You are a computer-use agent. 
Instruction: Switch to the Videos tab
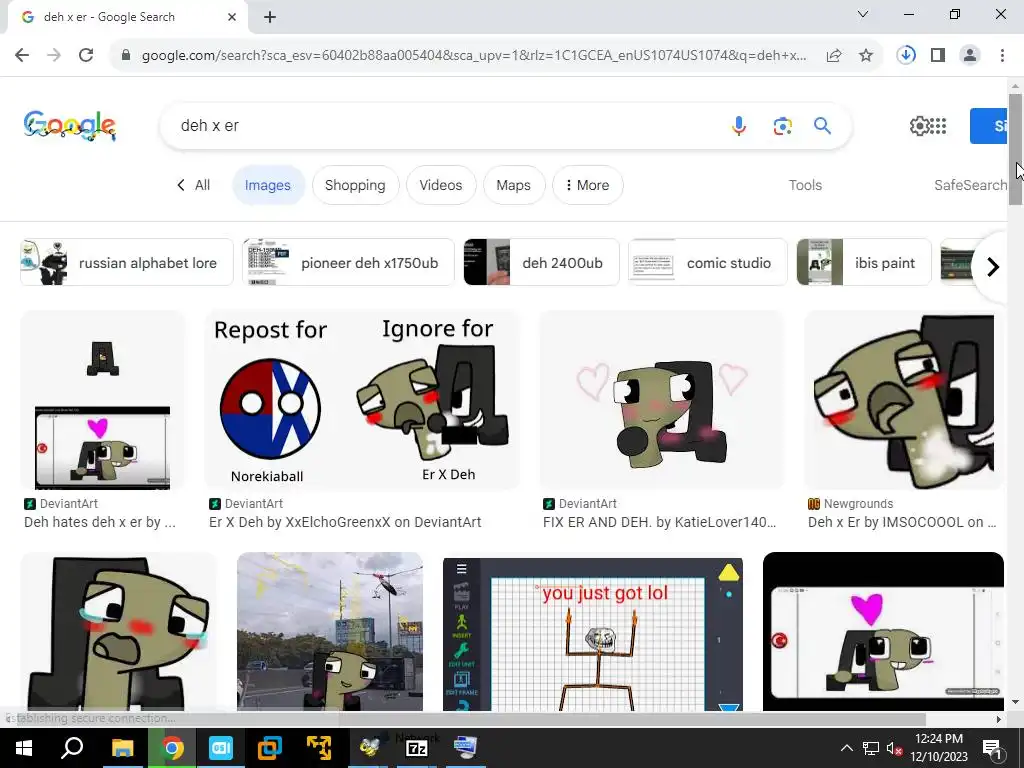[441, 185]
